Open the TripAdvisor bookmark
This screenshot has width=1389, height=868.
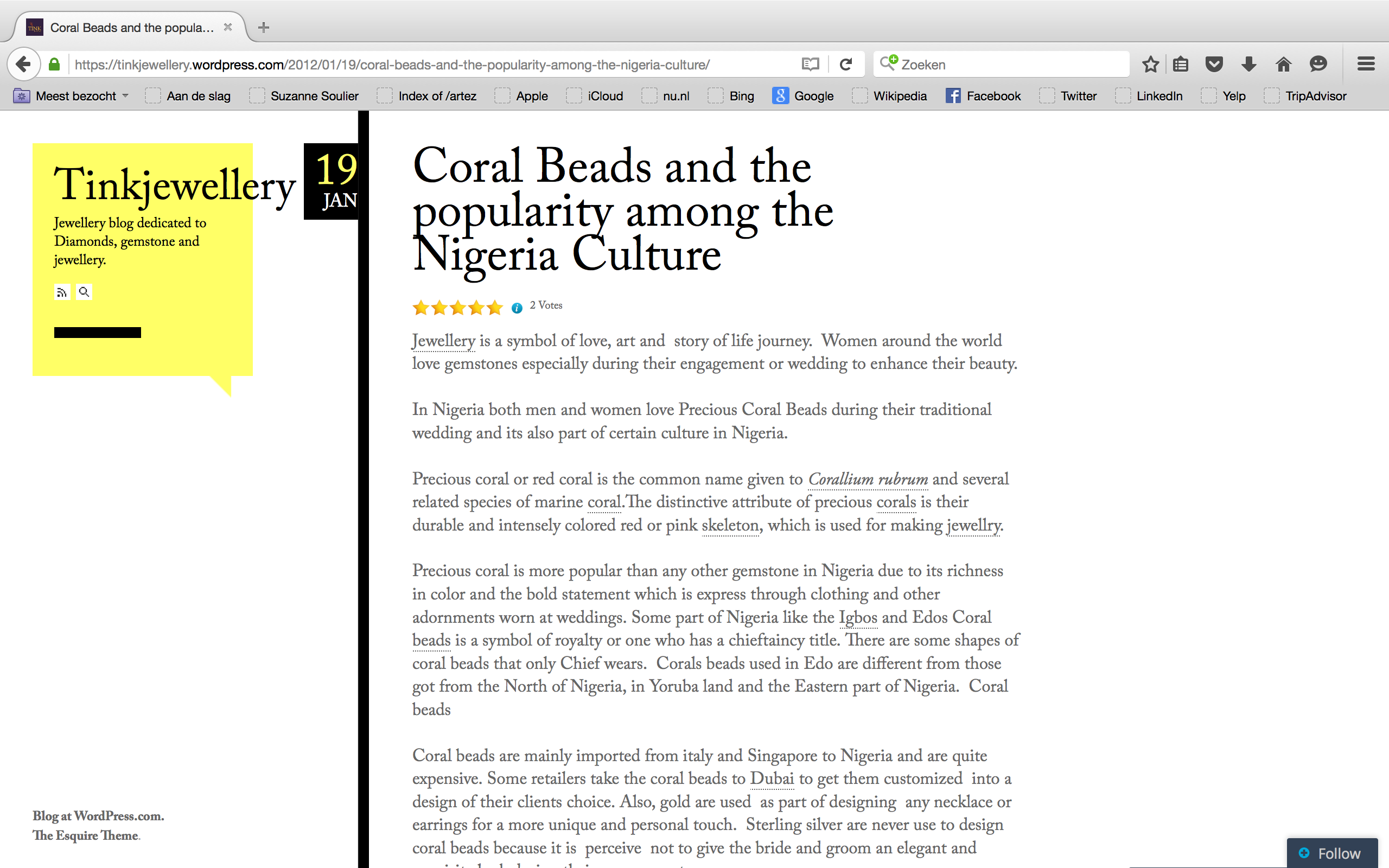coord(1306,96)
